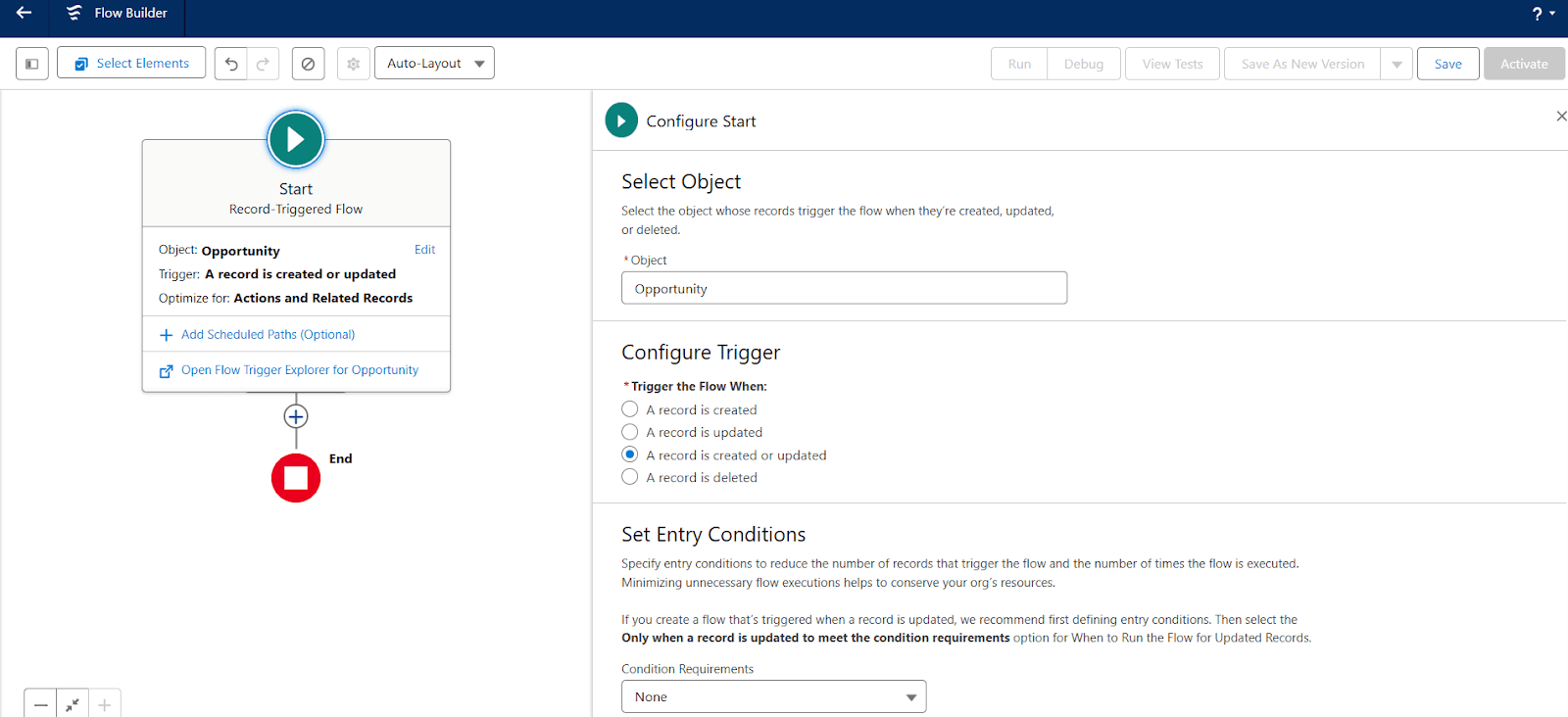This screenshot has height=717, width=1568.
Task: Click 'Object: Opportunity' text in card
Action: point(220,251)
